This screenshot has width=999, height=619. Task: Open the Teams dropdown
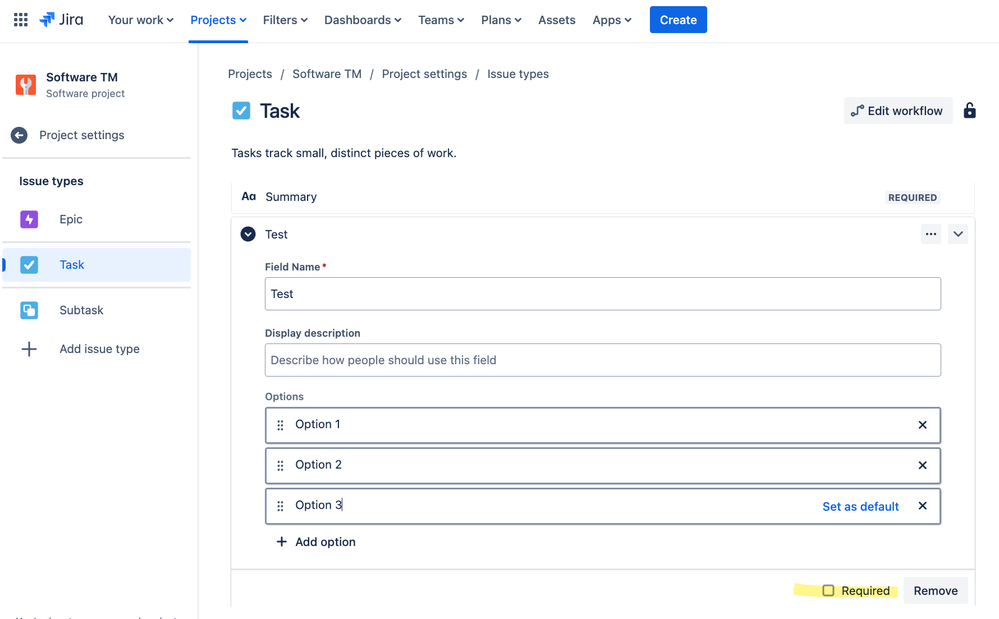[441, 20]
